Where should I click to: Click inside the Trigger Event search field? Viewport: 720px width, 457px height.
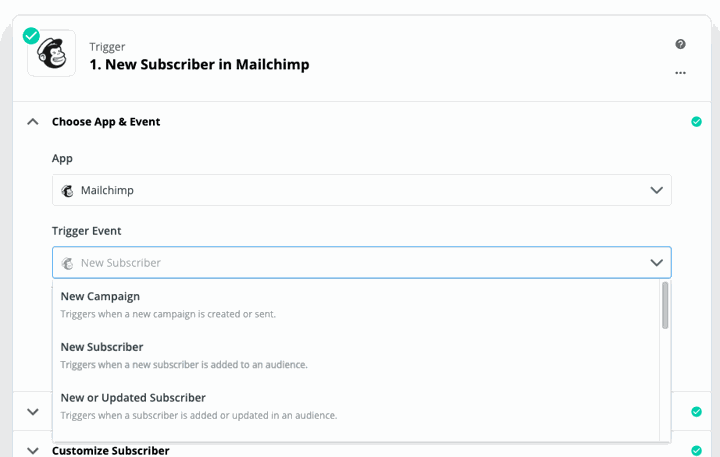point(362,263)
